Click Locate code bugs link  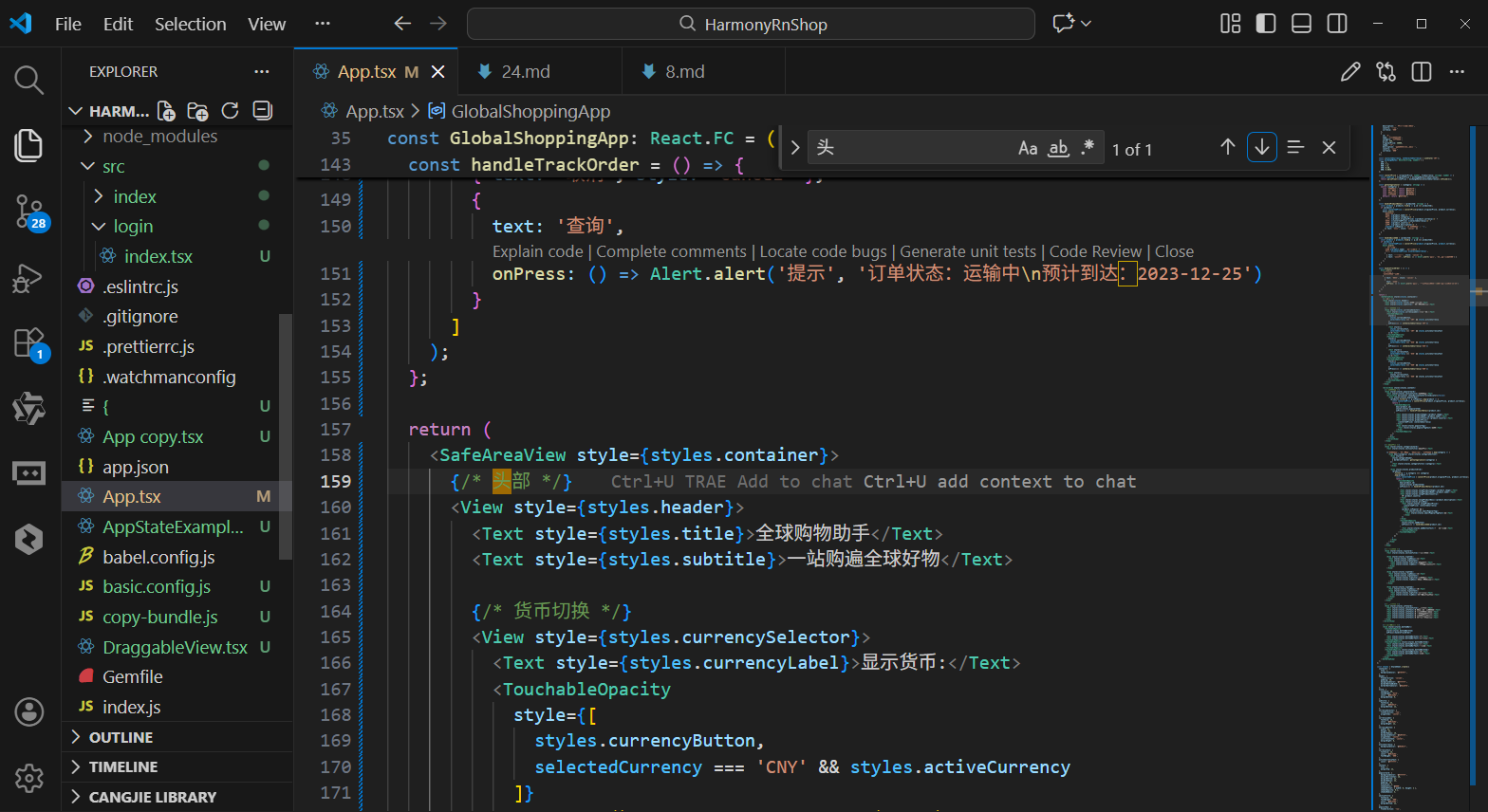point(823,251)
